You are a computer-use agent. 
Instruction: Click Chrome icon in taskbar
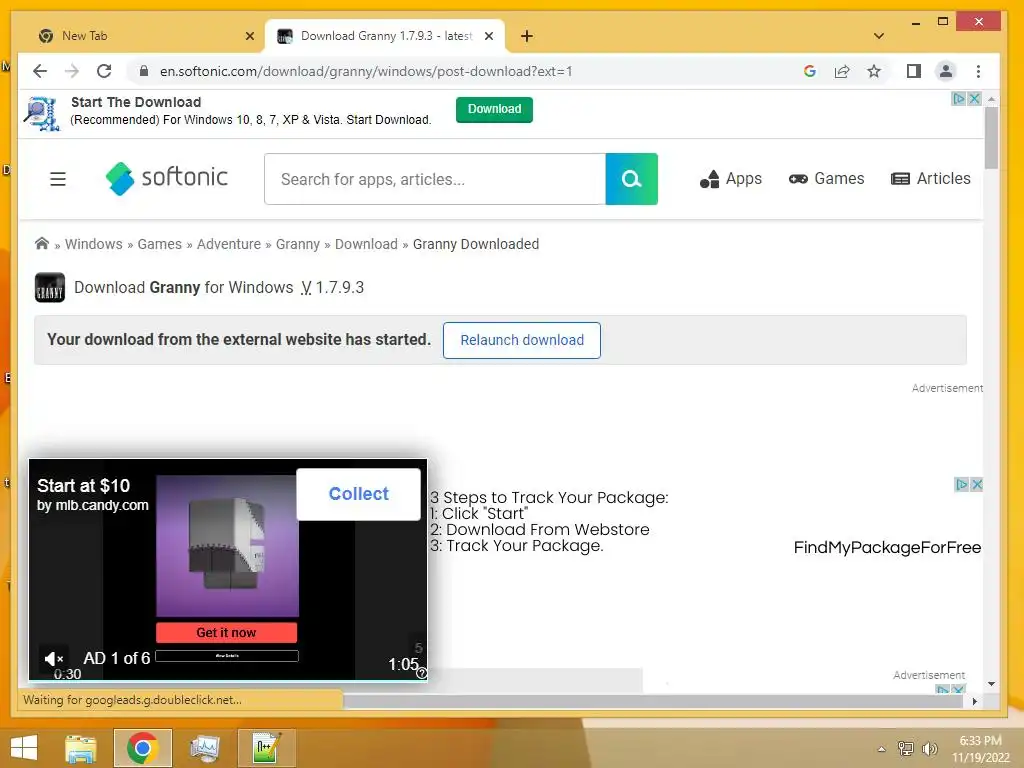tap(142, 748)
